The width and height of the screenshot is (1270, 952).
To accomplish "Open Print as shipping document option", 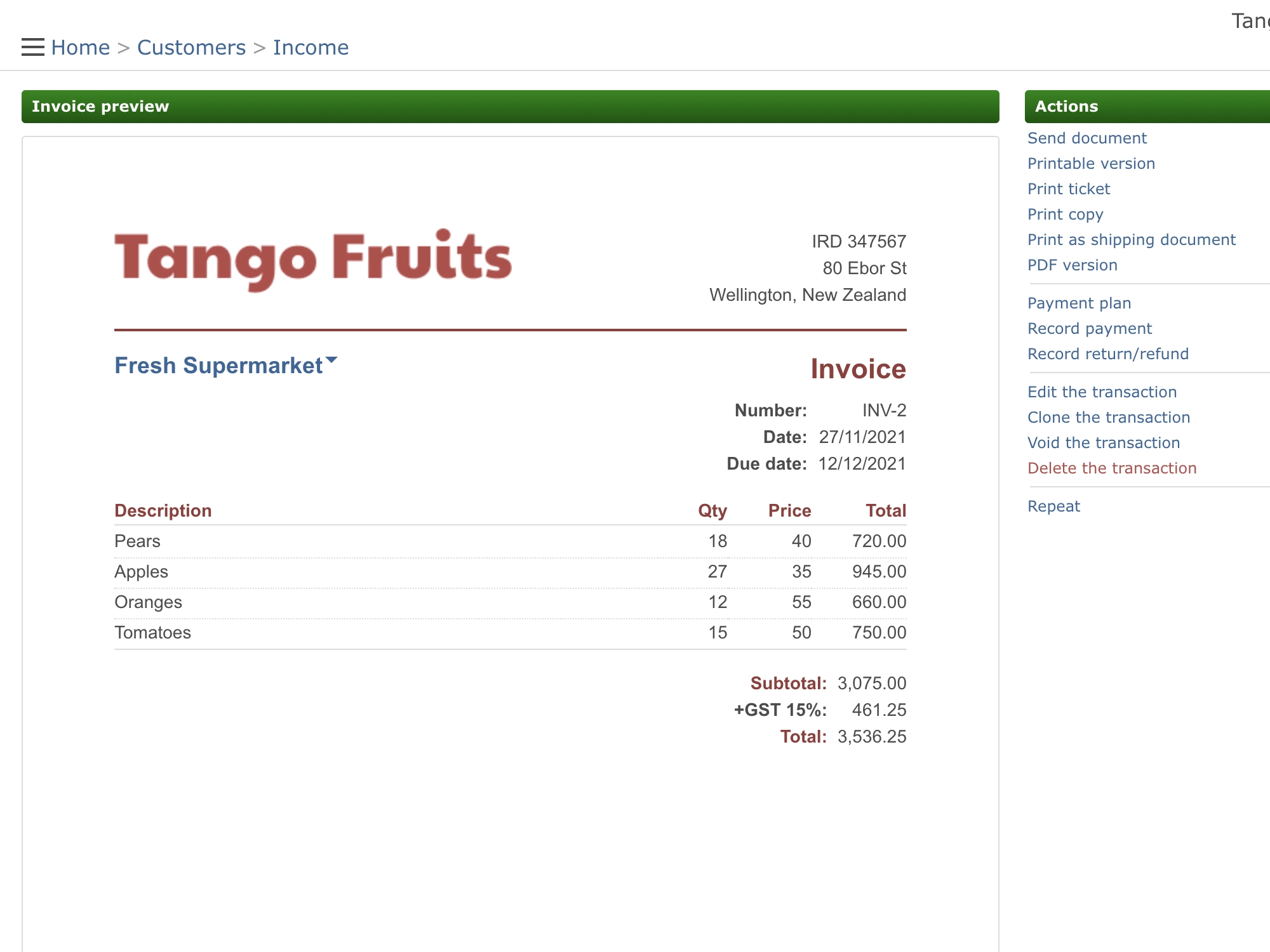I will tap(1132, 239).
